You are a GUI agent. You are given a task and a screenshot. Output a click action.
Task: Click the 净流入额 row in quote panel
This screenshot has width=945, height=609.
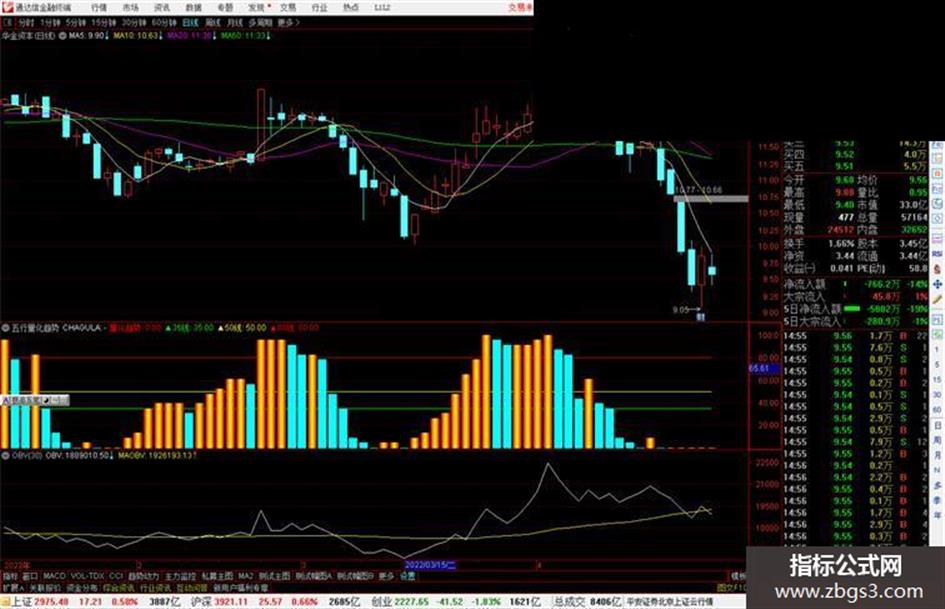pyautogui.click(x=856, y=283)
